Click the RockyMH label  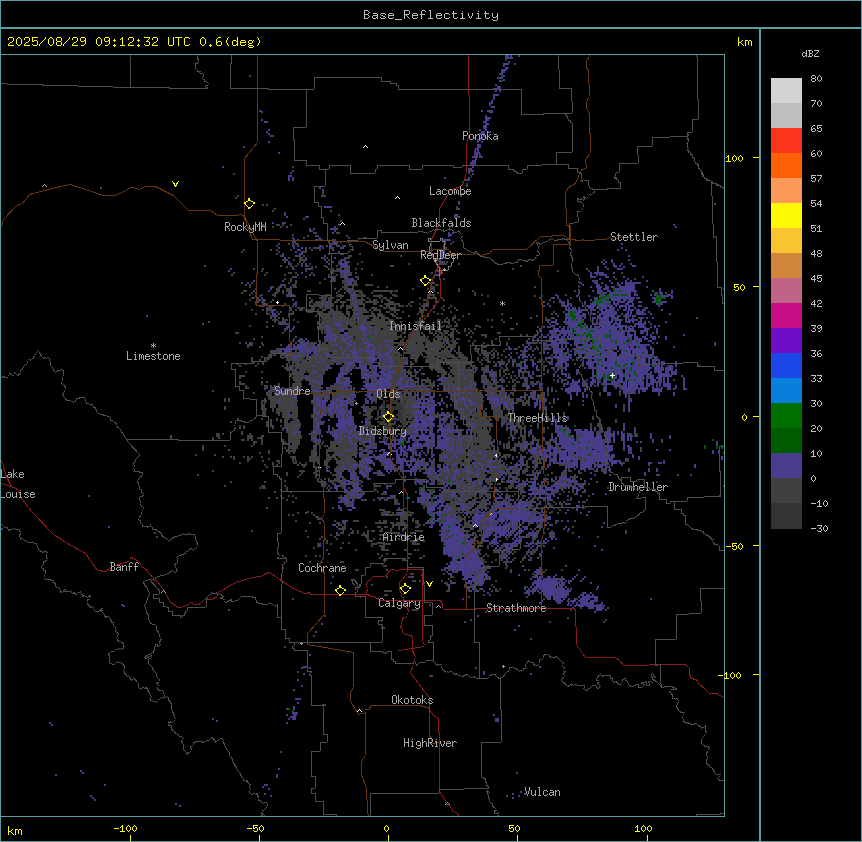click(x=245, y=227)
